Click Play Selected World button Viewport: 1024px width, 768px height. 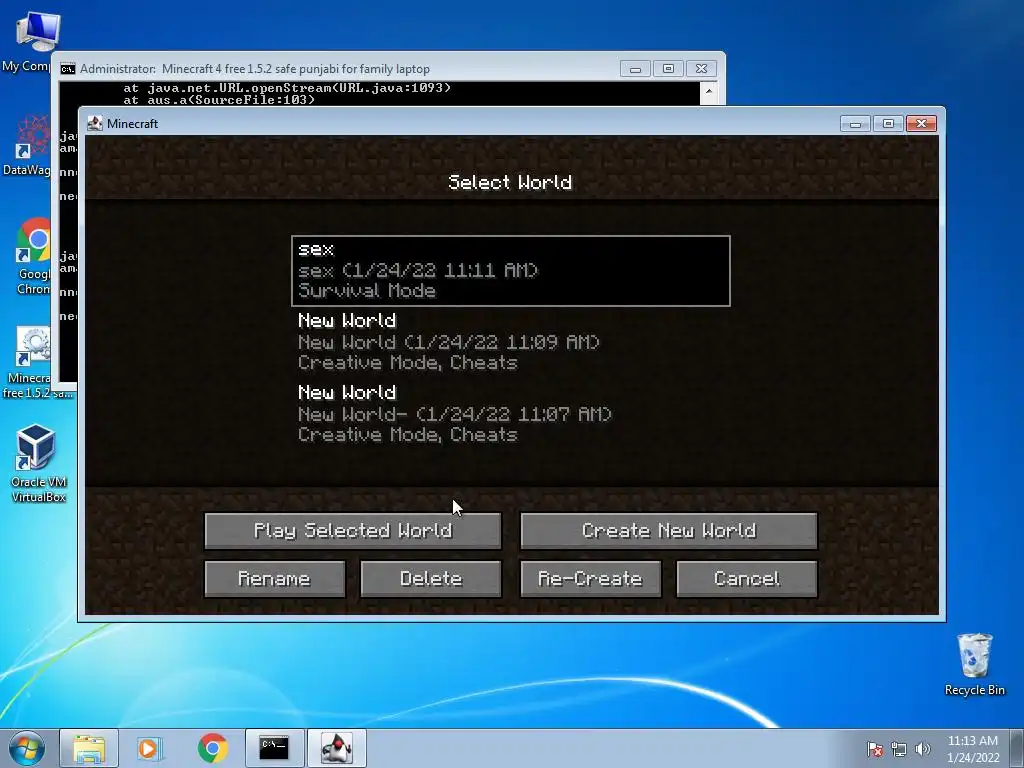(x=353, y=530)
